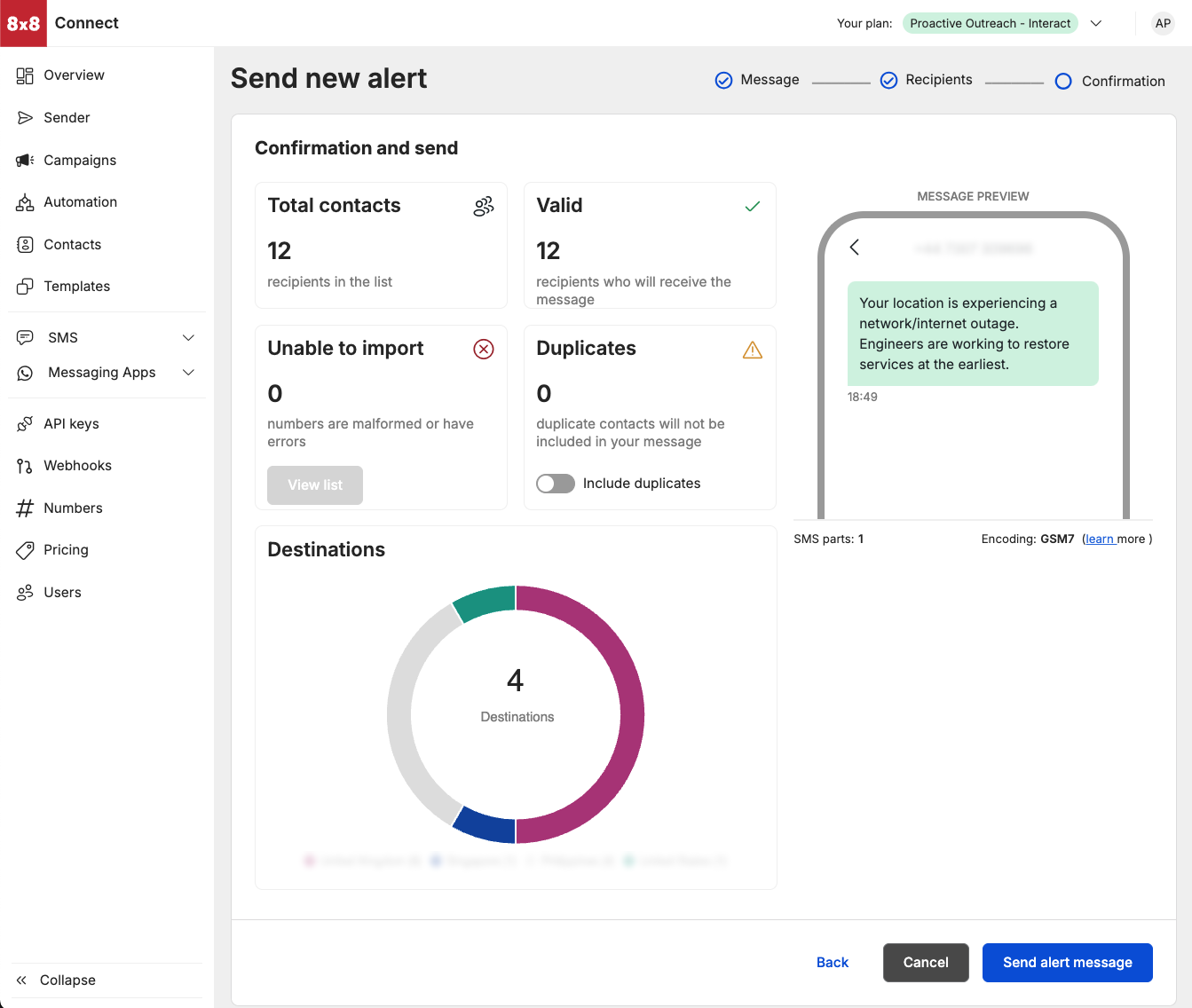Open Webhooks settings

click(x=77, y=466)
